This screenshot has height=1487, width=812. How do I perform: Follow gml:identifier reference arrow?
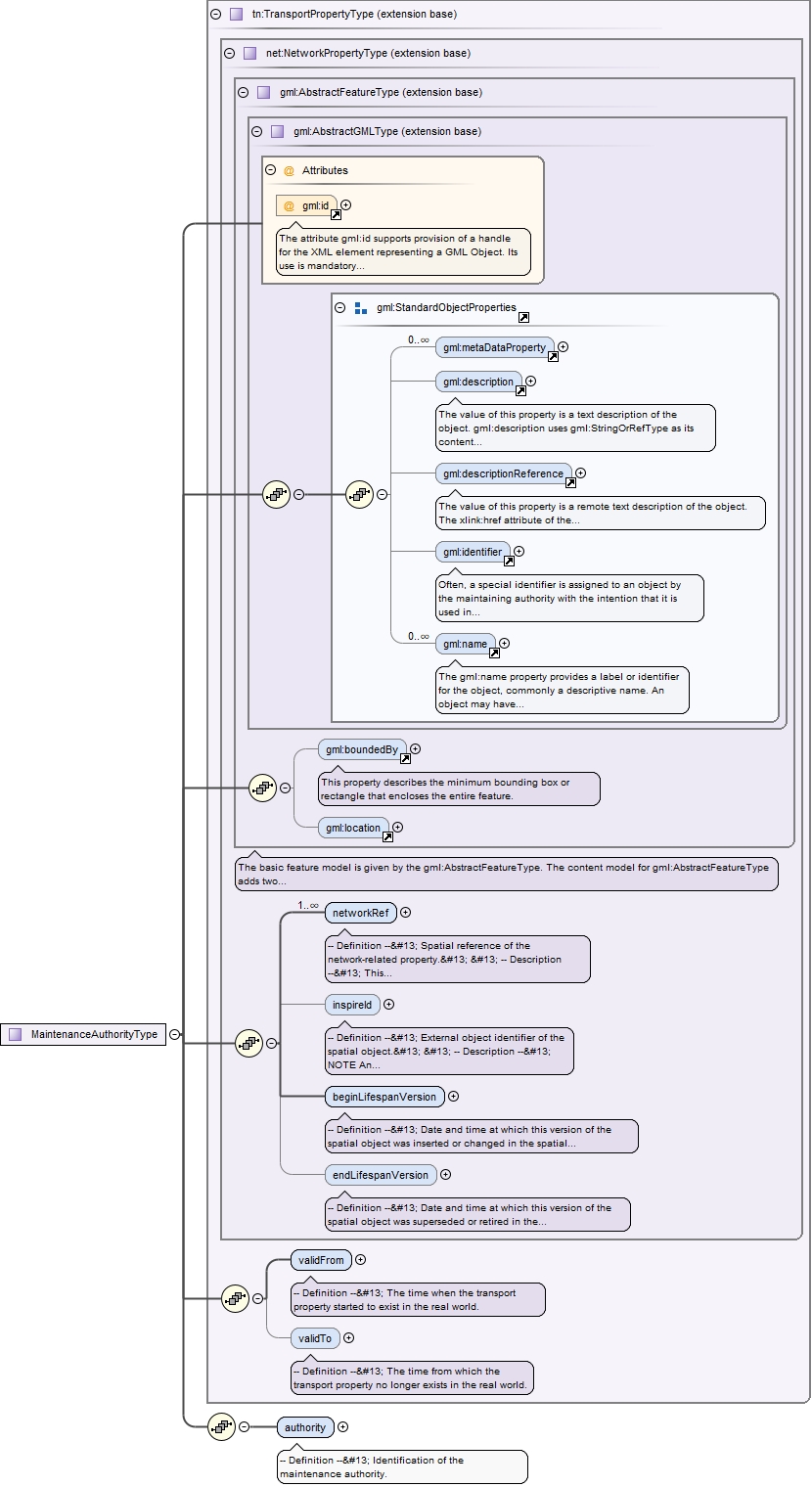pos(509,562)
